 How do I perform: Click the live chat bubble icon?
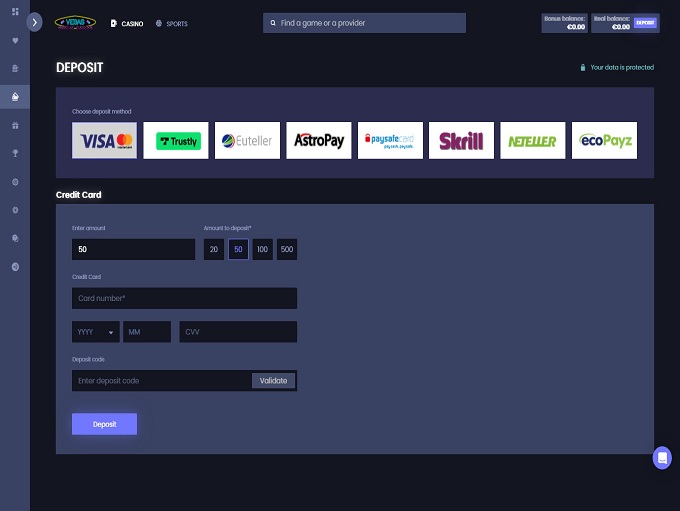click(x=661, y=457)
